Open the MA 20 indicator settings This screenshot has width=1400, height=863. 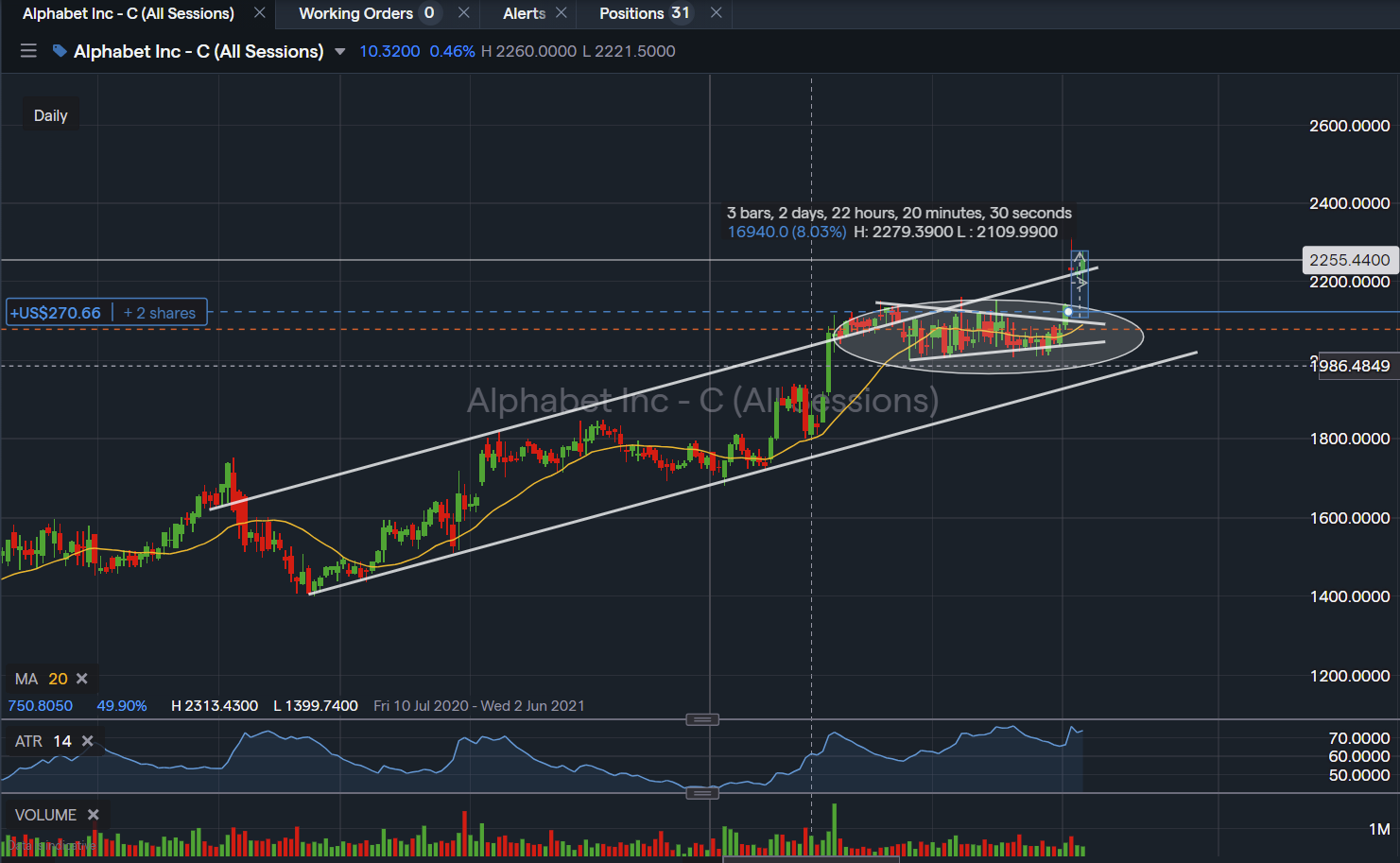[x=42, y=679]
